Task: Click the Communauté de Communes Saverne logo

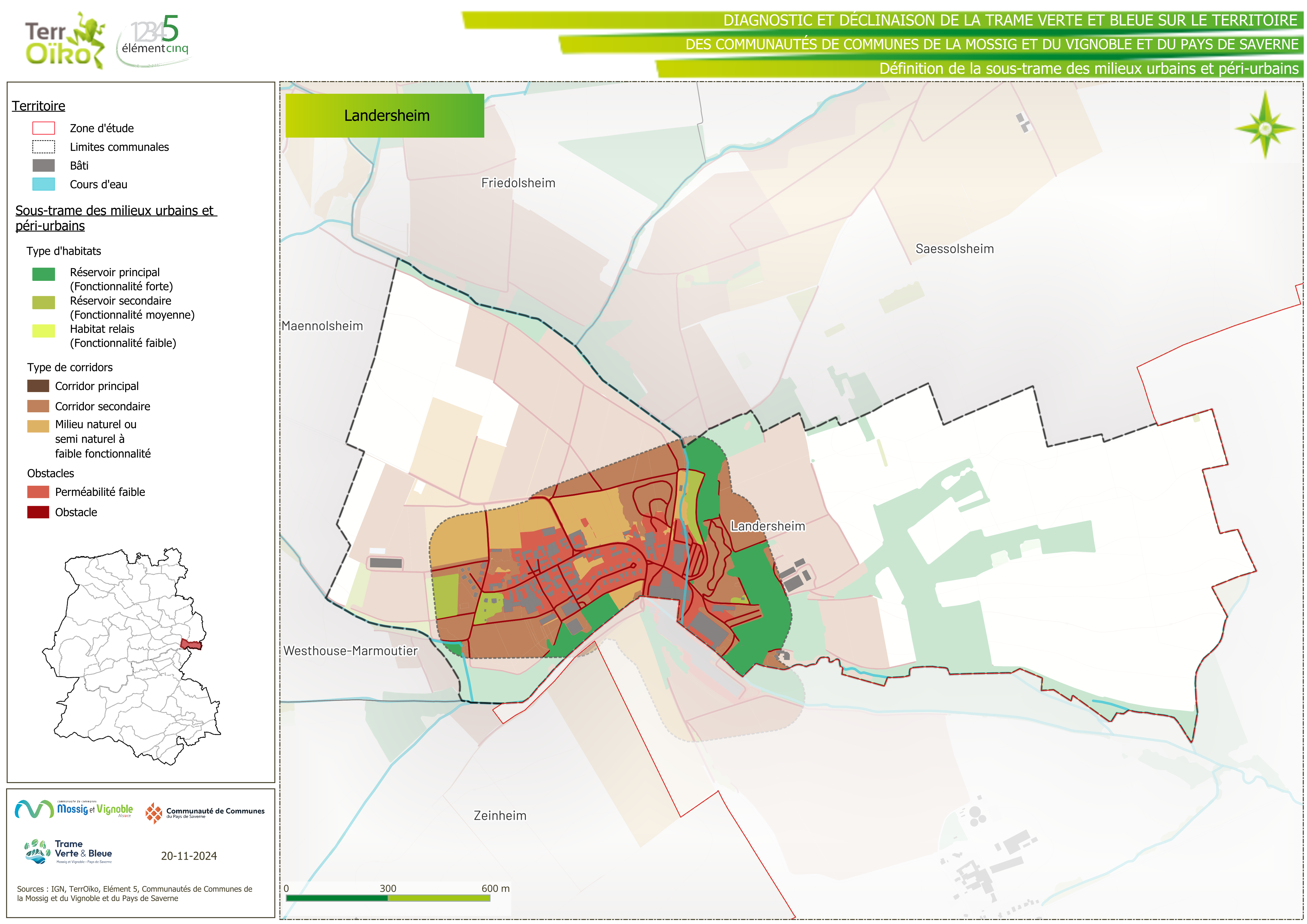Action: (204, 812)
